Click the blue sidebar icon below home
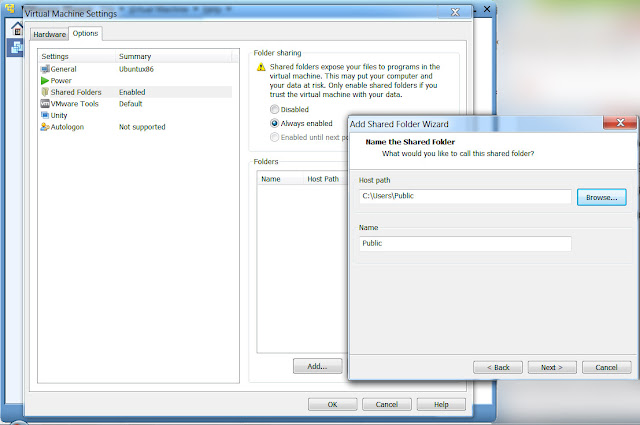 [x=16, y=48]
